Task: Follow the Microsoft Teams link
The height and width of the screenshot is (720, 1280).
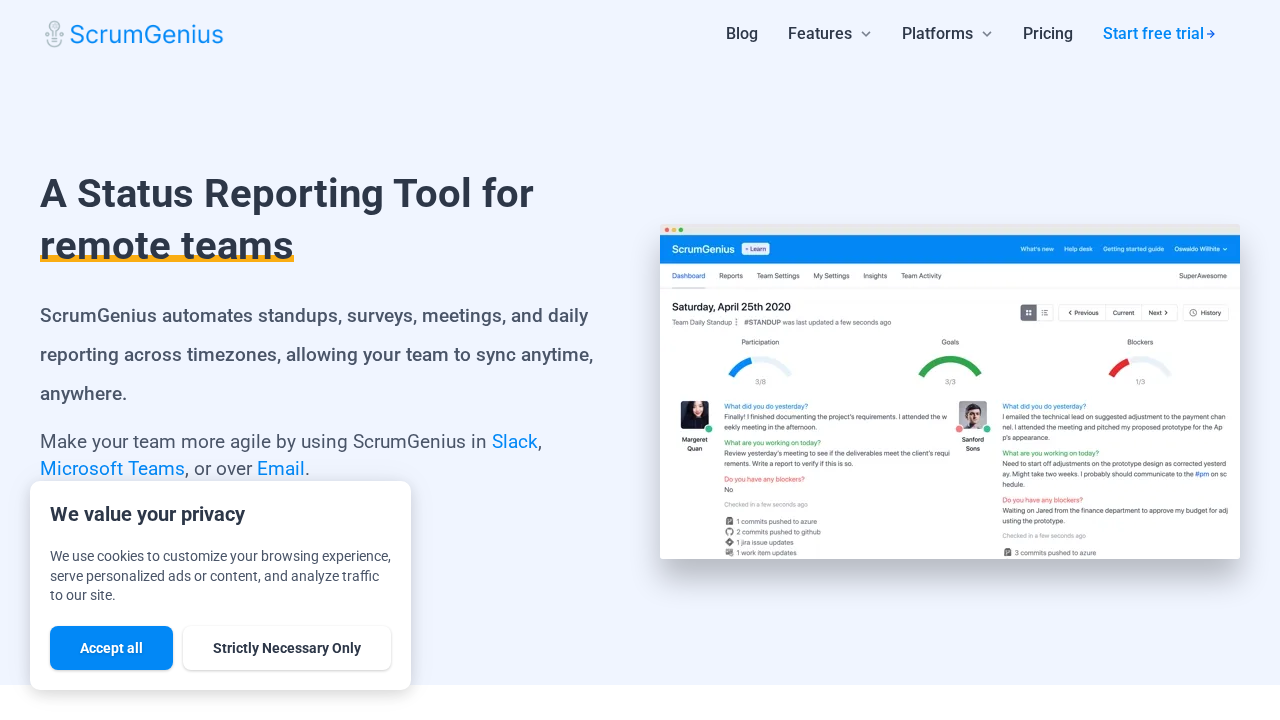Action: pyautogui.click(x=112, y=468)
